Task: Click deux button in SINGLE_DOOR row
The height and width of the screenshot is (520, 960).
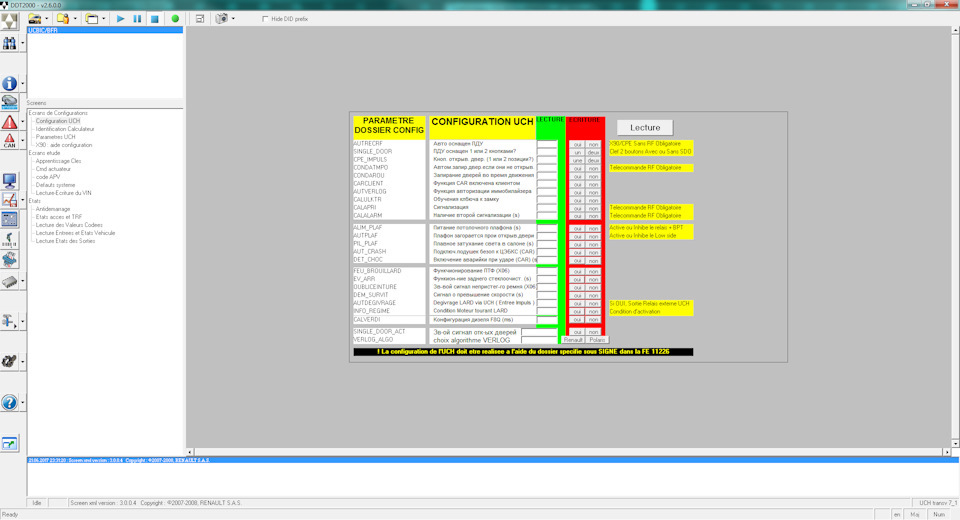Action: (593, 153)
